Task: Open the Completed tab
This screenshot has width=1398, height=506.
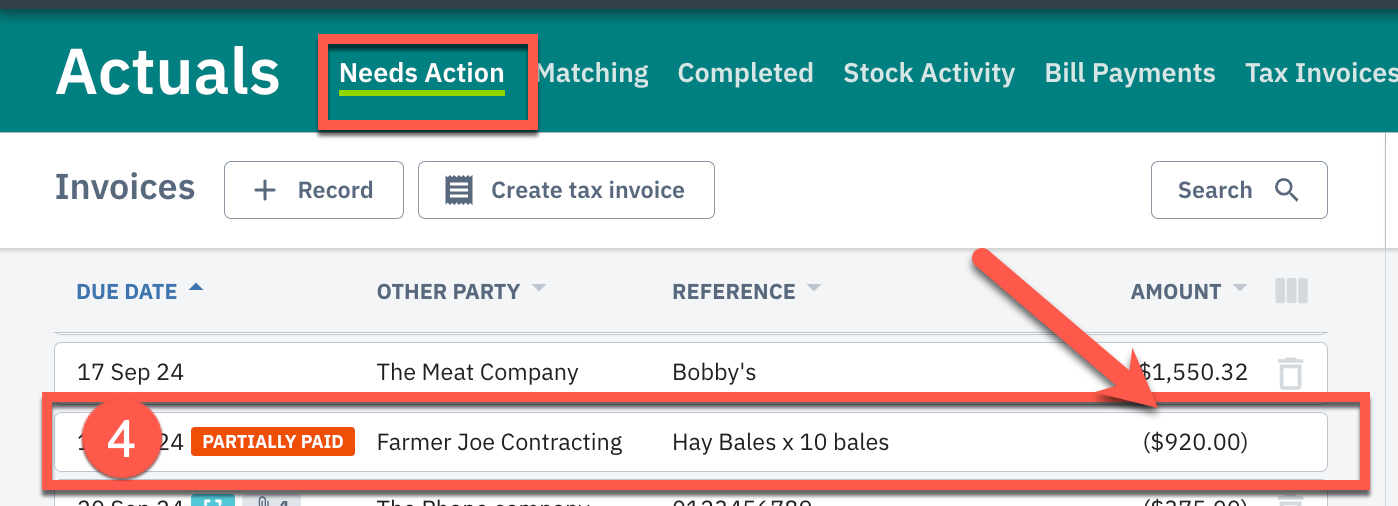Action: [x=745, y=73]
